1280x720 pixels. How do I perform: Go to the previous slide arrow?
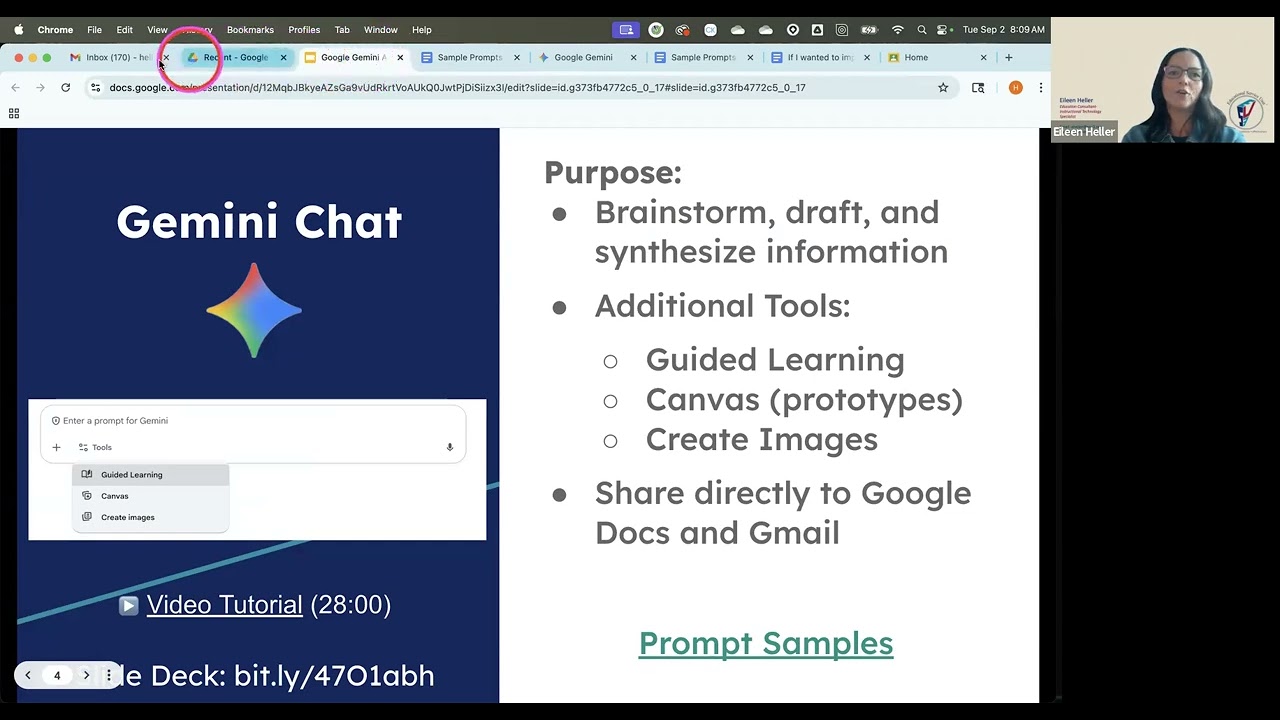coord(28,676)
